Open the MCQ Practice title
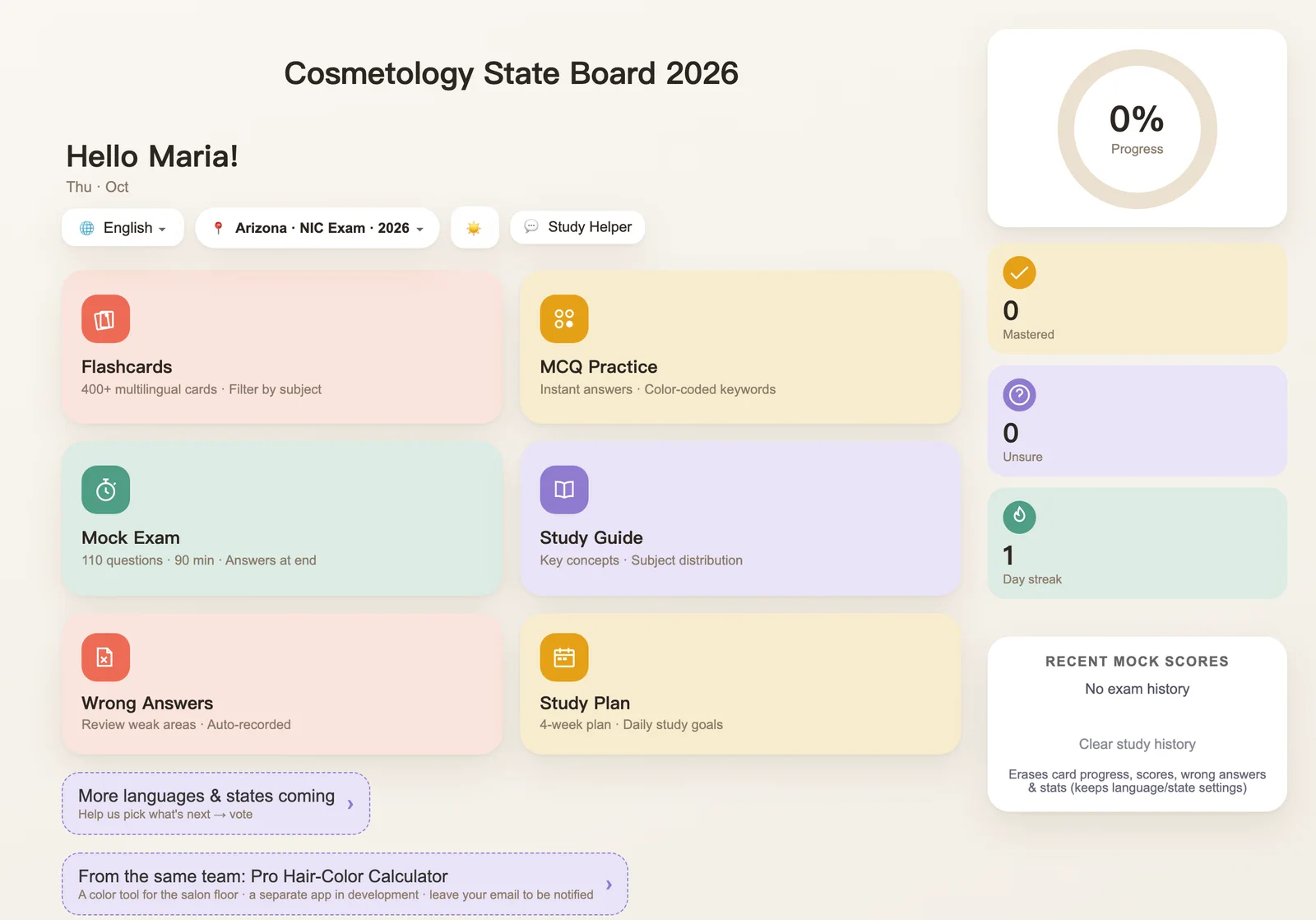This screenshot has height=920, width=1316. [599, 367]
